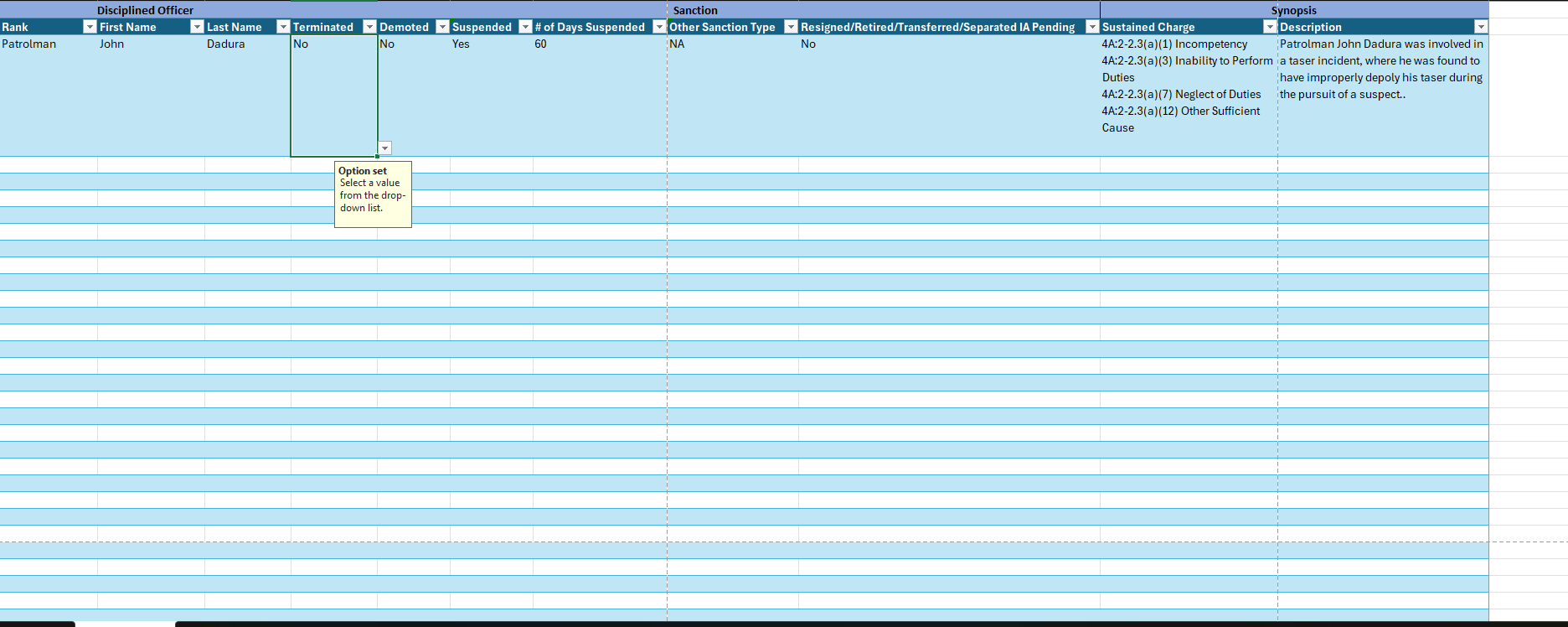Open the Demoted column filter dropdown
This screenshot has height=627, width=1568.
click(x=442, y=27)
